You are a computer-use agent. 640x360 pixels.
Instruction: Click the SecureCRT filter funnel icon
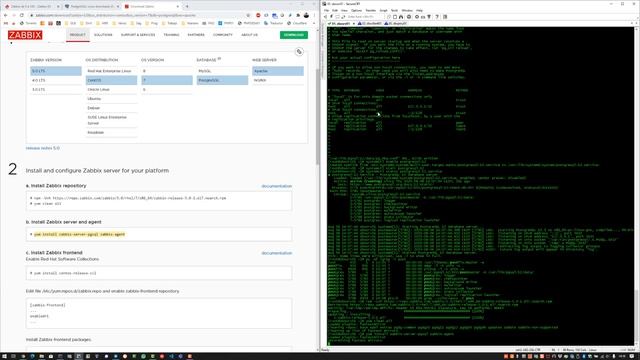429,17
